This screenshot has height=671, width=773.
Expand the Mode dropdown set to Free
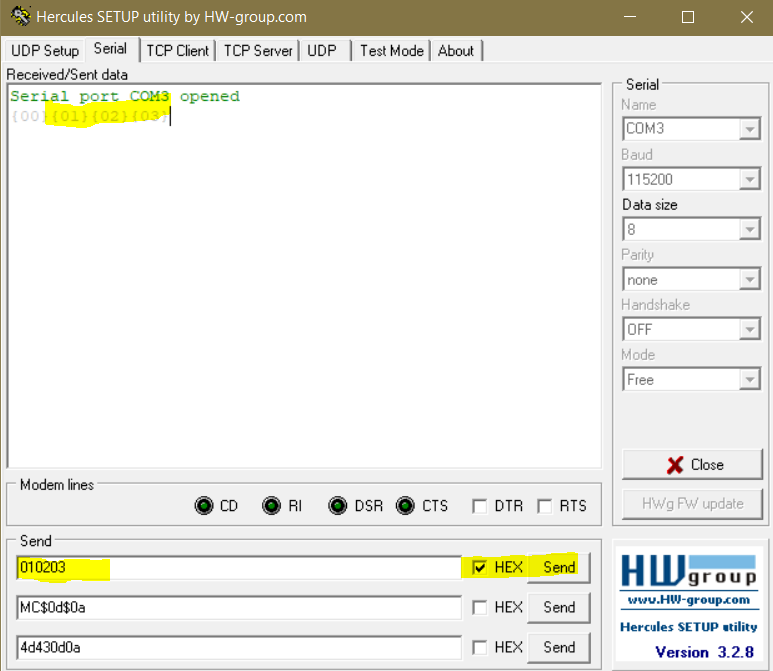(x=750, y=380)
